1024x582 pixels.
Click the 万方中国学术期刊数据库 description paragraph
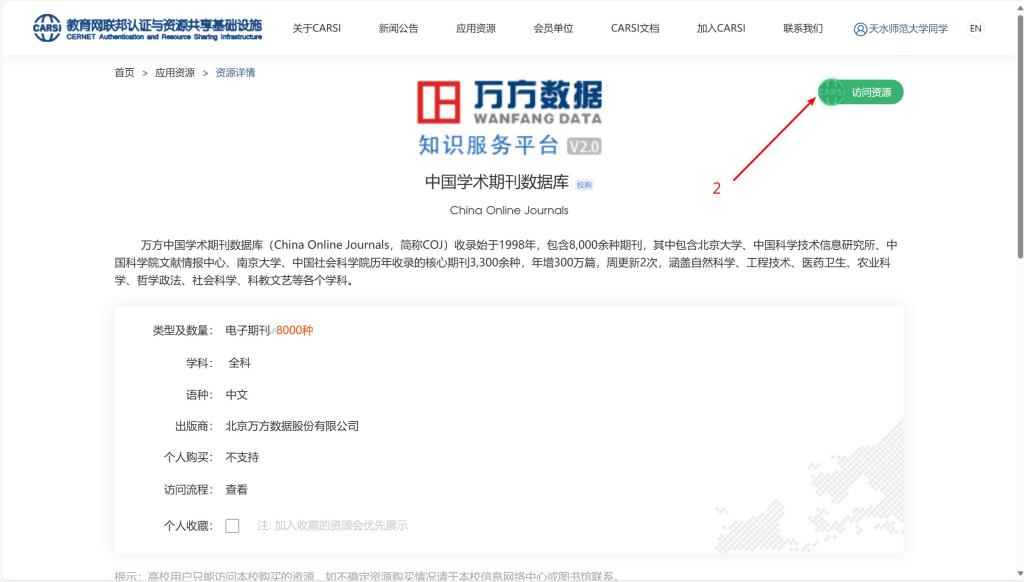506,263
